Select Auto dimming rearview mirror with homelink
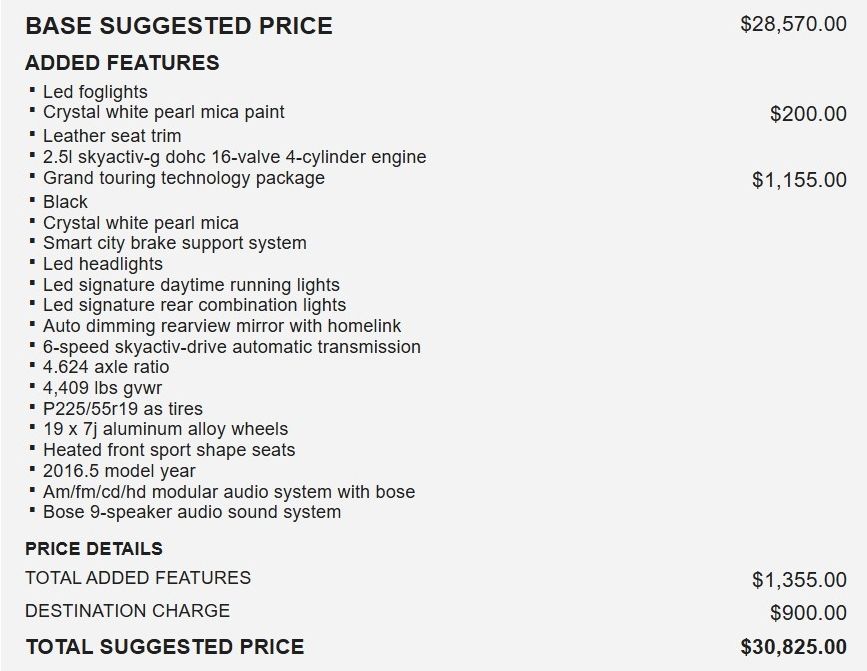 222,326
